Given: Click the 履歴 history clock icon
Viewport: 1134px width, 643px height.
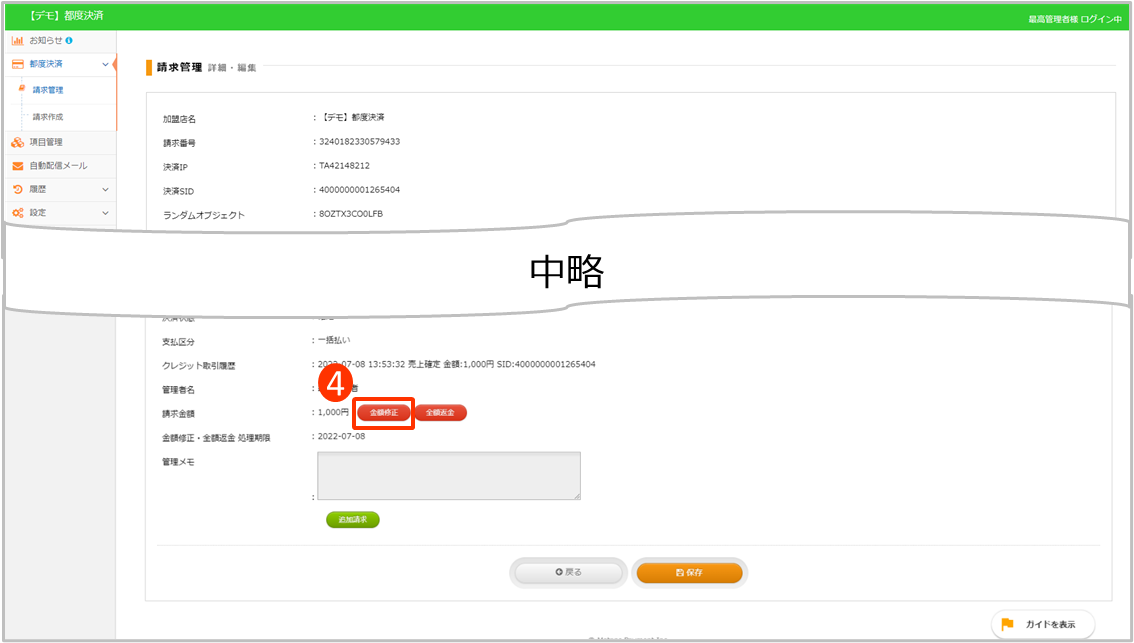Looking at the screenshot, I should 17,189.
